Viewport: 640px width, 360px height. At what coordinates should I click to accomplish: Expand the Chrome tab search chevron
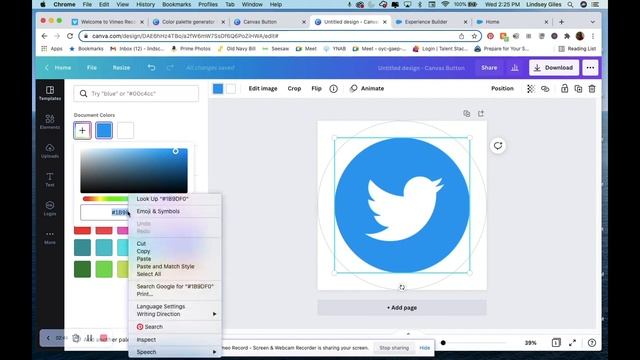point(592,22)
